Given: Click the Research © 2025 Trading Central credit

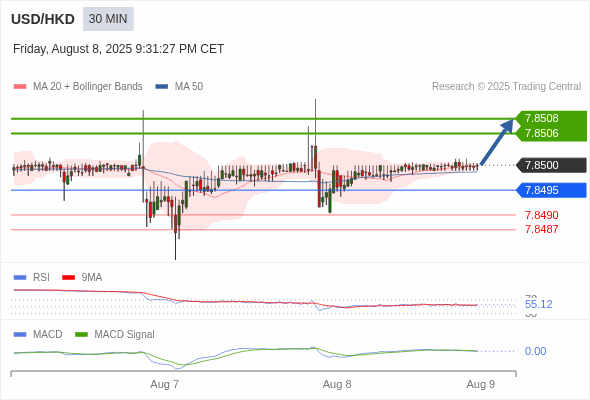Looking at the screenshot, I should (506, 87).
